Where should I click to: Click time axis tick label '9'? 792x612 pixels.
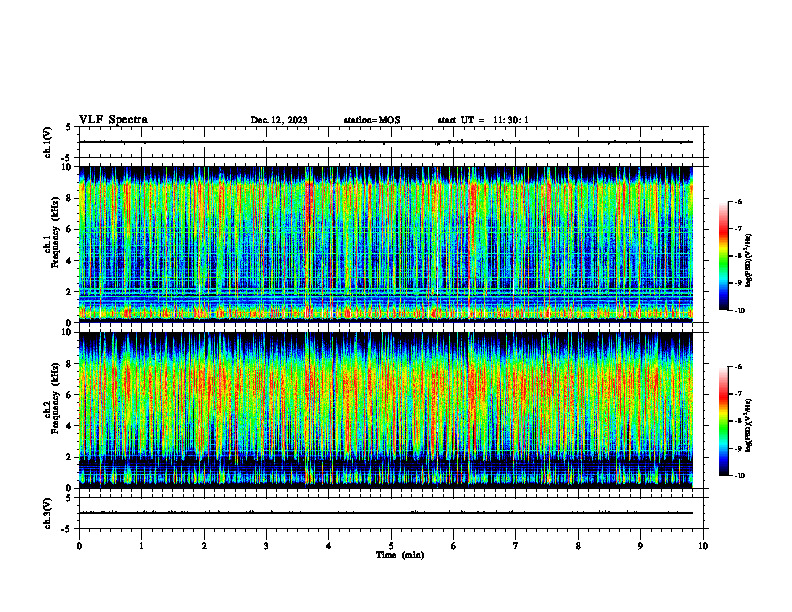click(640, 546)
